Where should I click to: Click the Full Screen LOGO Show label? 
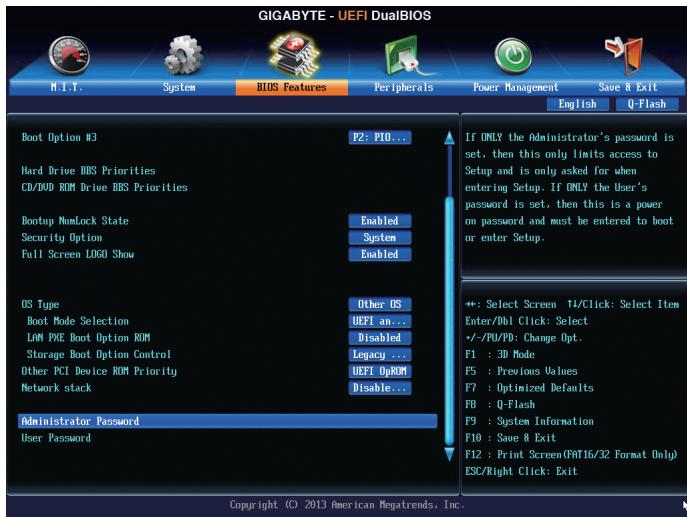pos(78,254)
